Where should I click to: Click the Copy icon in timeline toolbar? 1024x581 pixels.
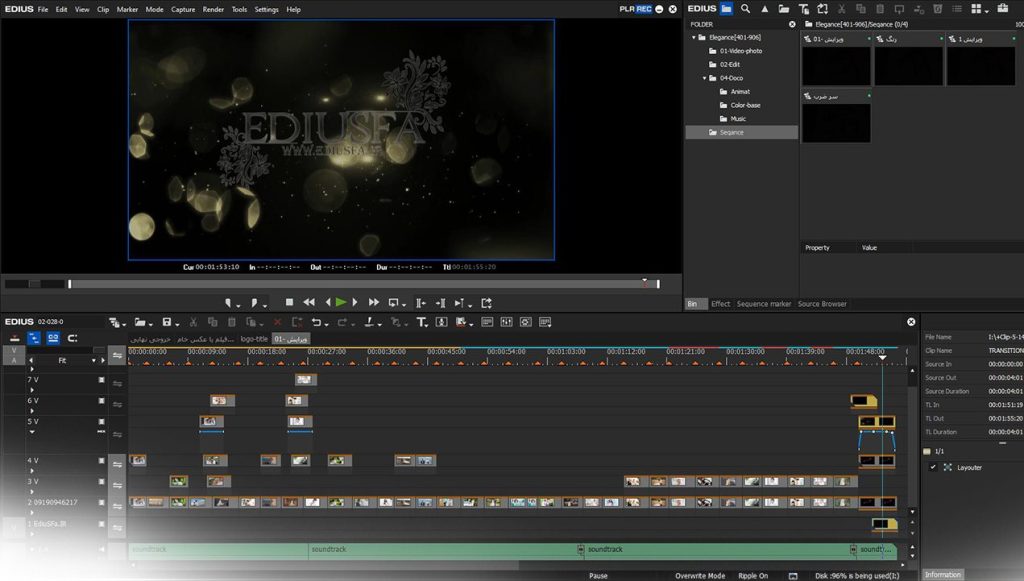(x=212, y=322)
